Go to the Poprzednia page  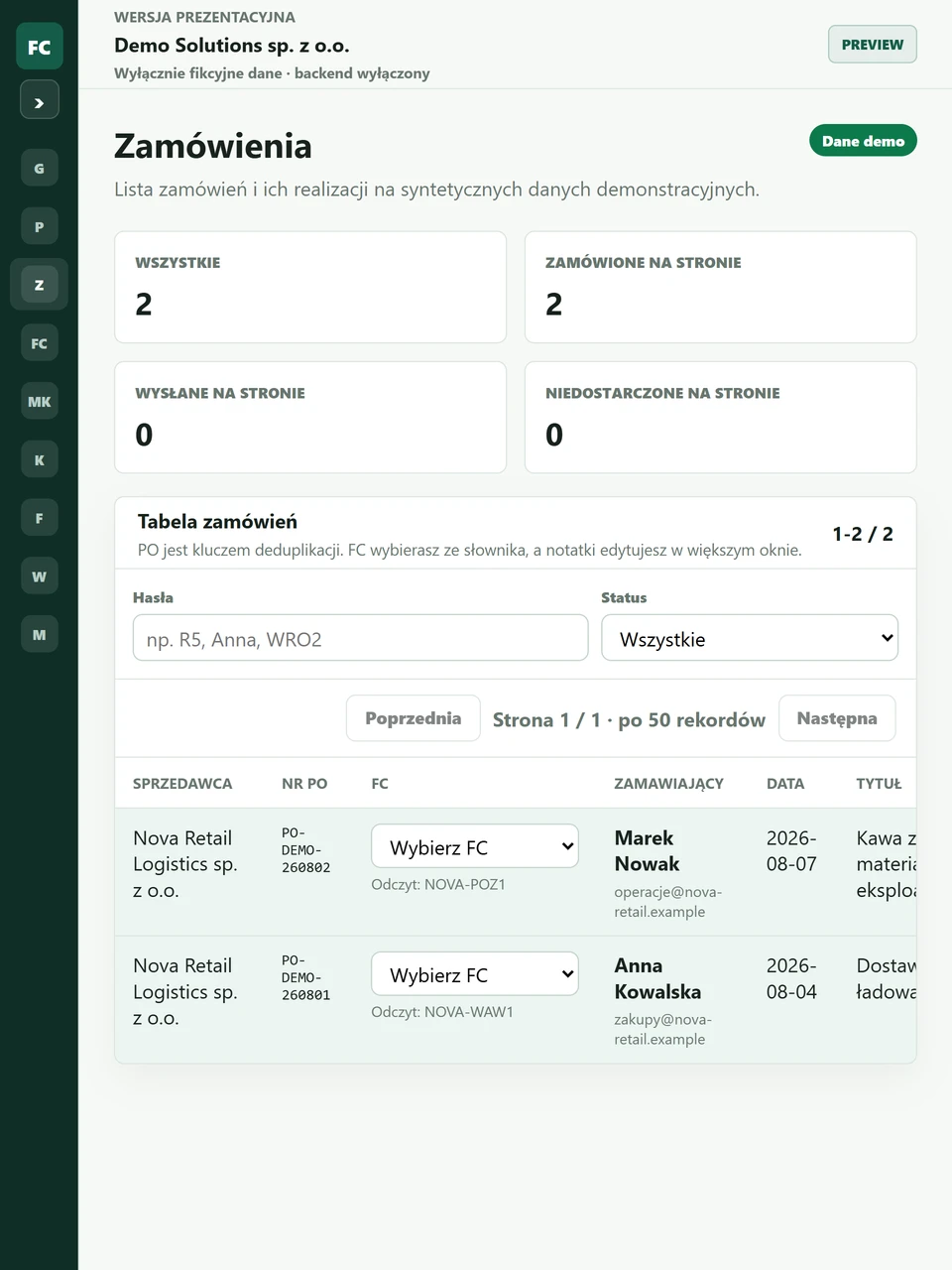(413, 718)
